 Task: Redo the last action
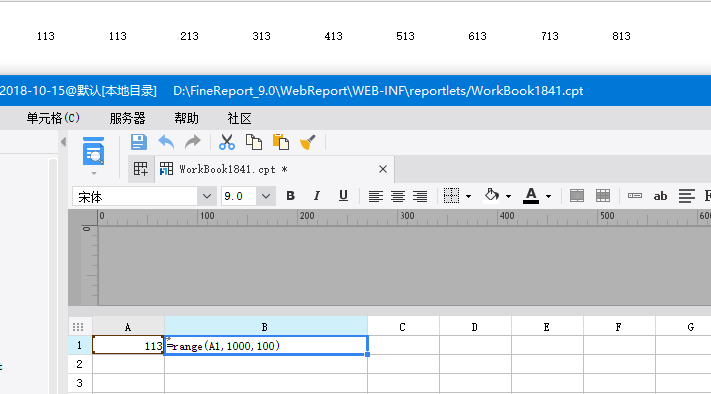point(193,142)
